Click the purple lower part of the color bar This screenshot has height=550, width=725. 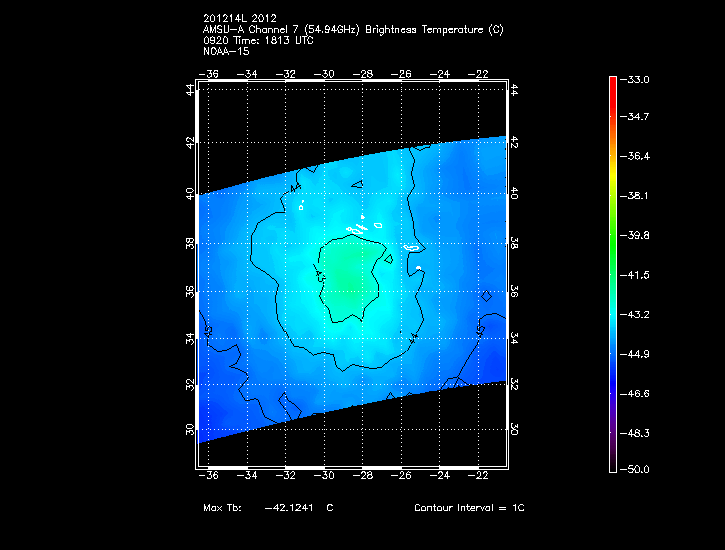pos(612,425)
